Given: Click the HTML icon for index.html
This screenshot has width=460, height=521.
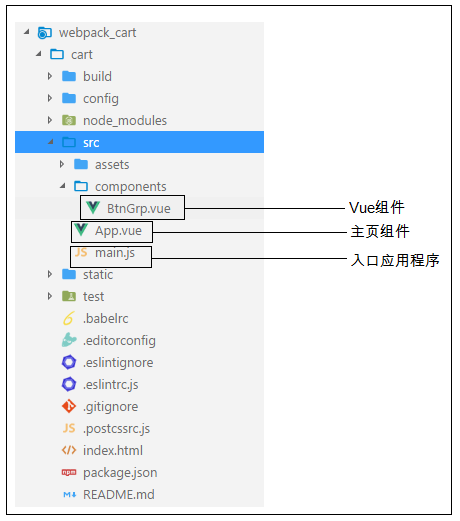Looking at the screenshot, I should tap(69, 450).
